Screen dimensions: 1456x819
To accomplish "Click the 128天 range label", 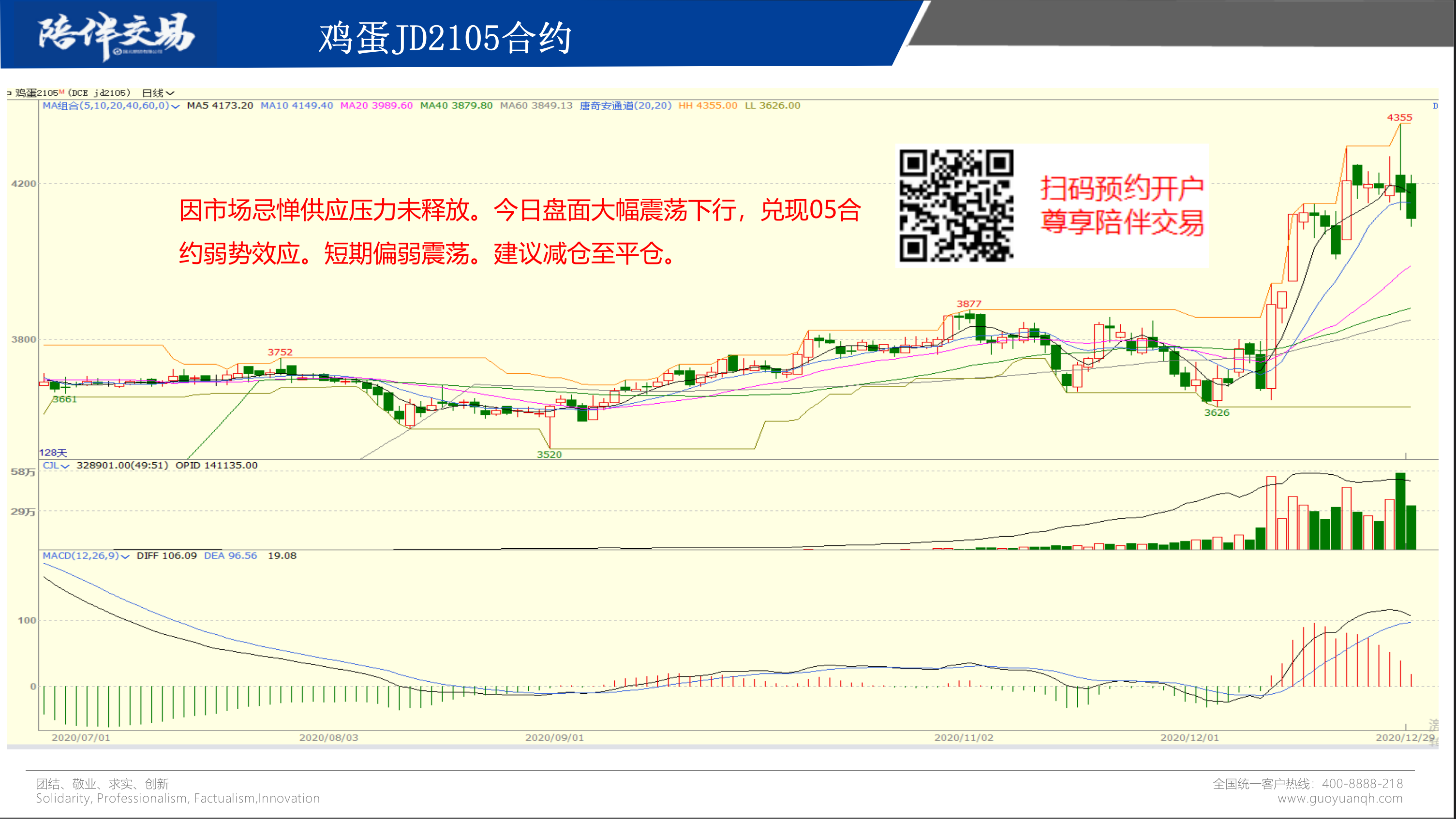I will (x=53, y=453).
